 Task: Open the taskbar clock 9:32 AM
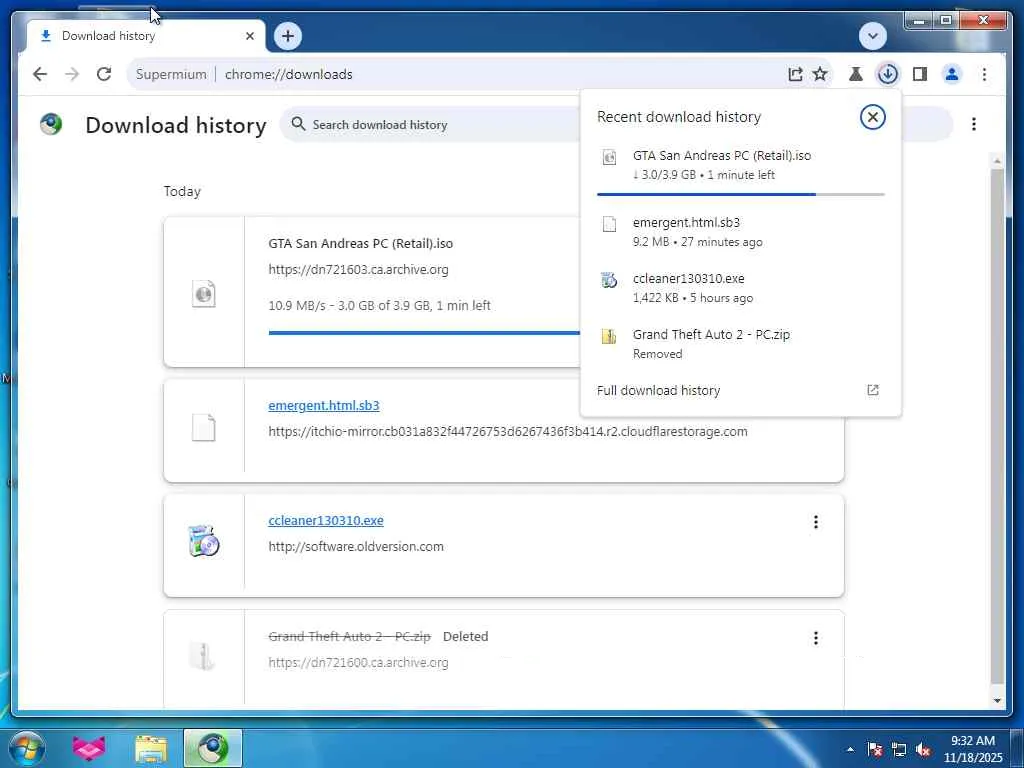point(973,749)
